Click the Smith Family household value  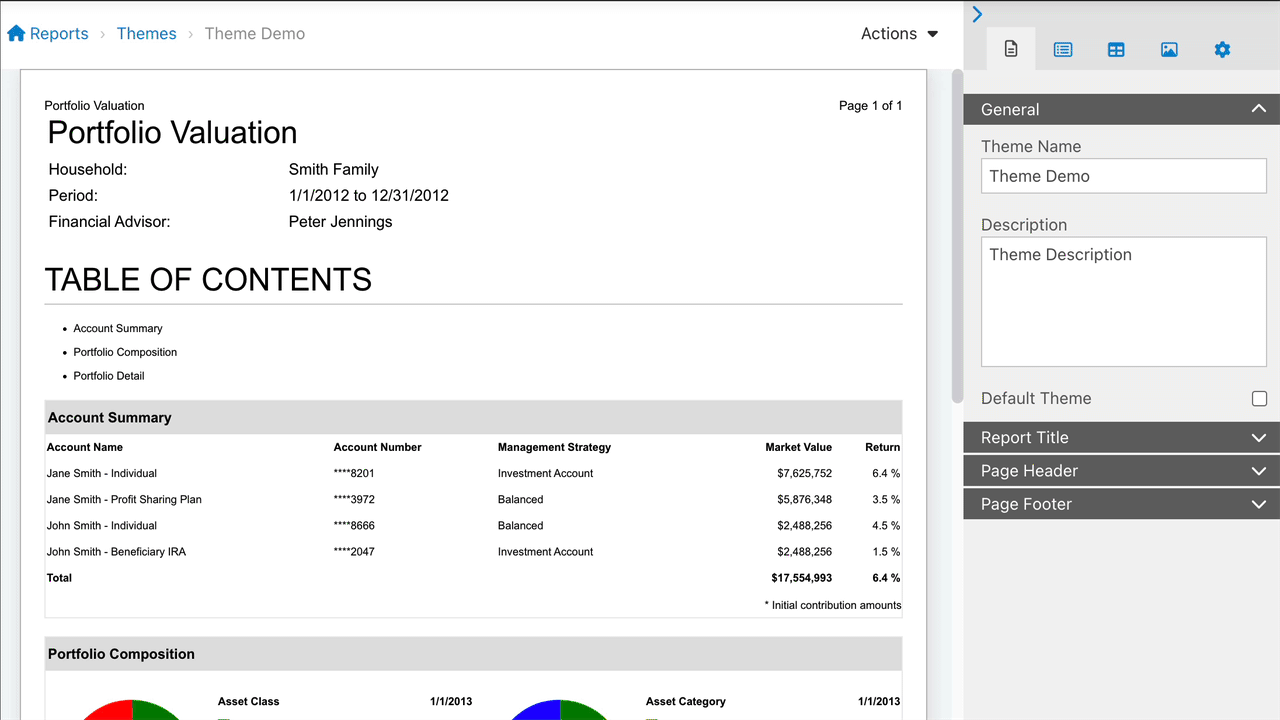[333, 169]
